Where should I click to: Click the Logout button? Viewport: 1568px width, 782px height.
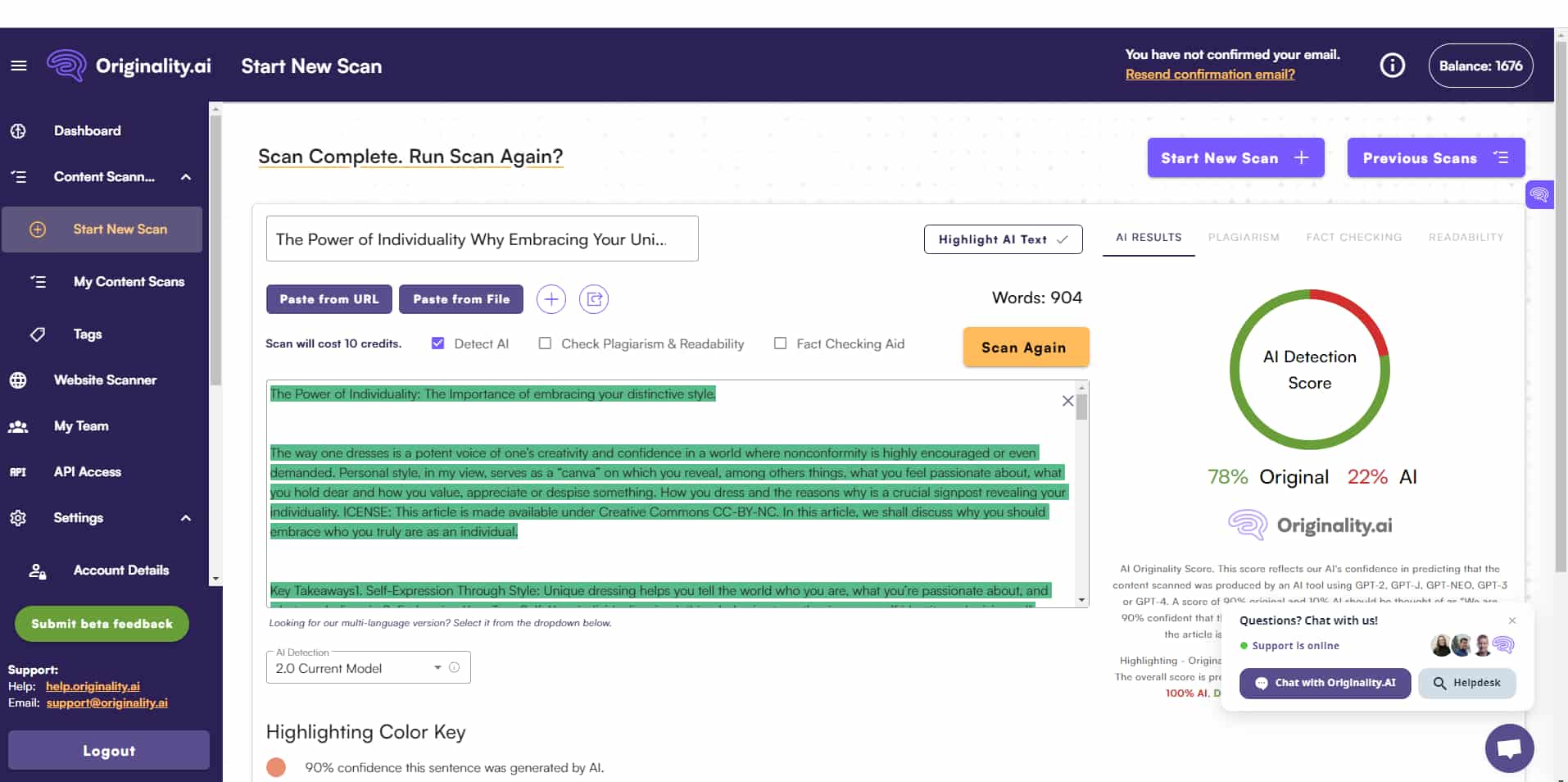click(x=109, y=750)
